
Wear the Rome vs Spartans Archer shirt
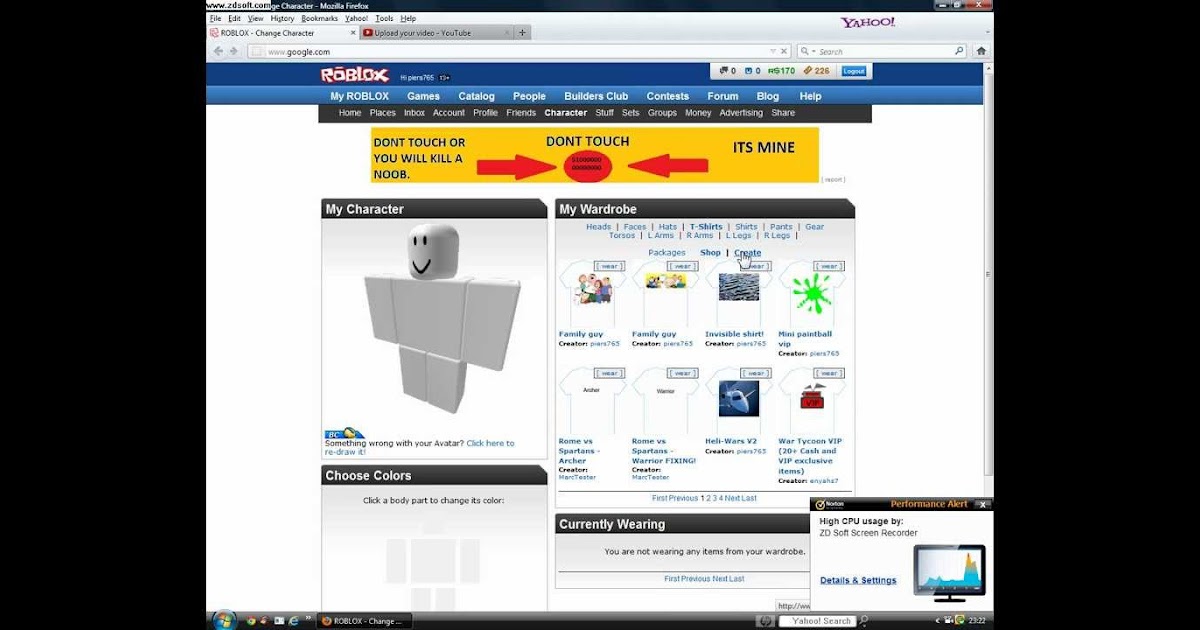point(609,373)
